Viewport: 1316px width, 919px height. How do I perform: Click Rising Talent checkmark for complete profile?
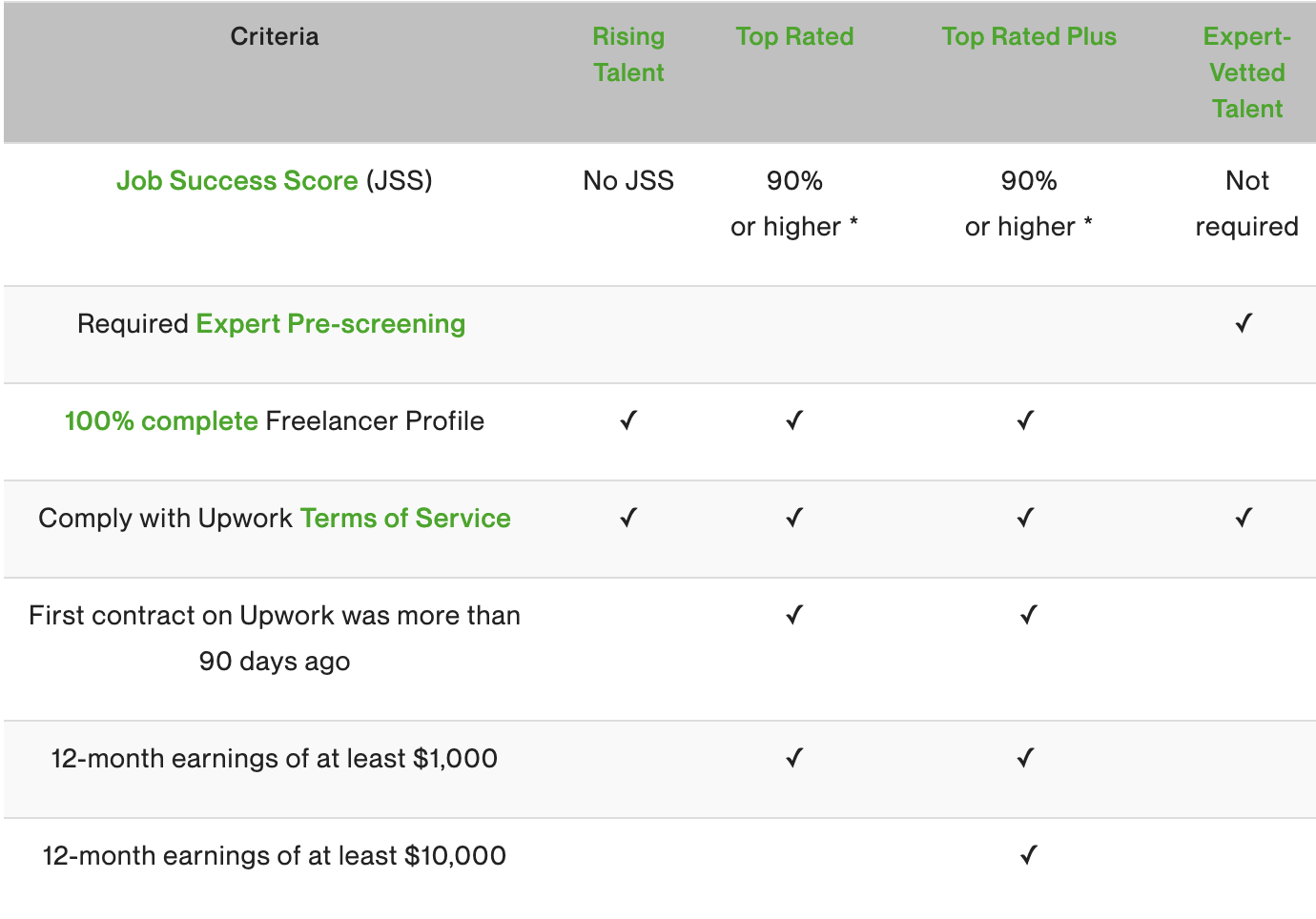point(628,421)
